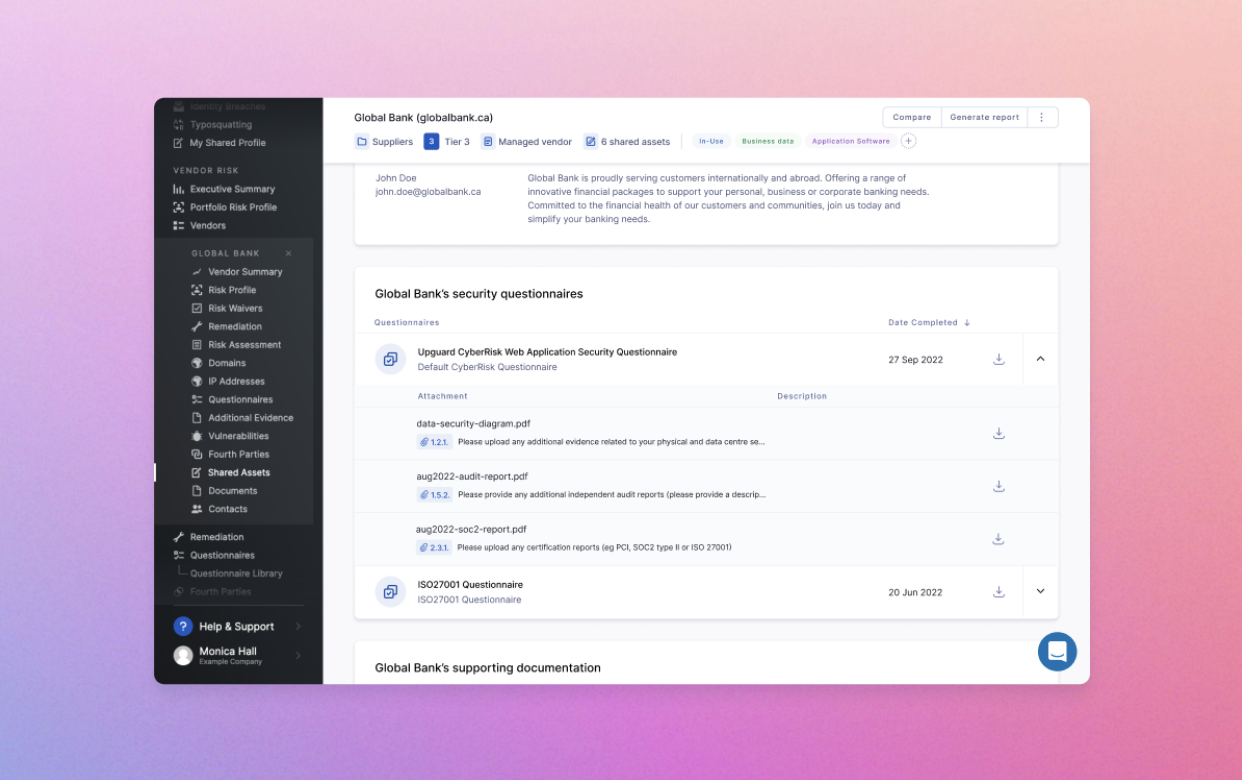The height and width of the screenshot is (780, 1242).
Task: Download the Upguard CyberRisk questionnaire
Action: (998, 359)
